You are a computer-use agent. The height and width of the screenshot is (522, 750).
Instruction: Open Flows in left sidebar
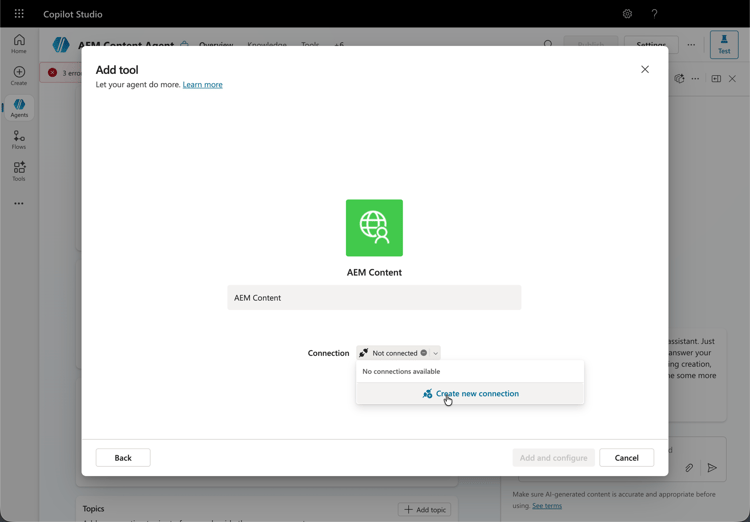point(19,140)
